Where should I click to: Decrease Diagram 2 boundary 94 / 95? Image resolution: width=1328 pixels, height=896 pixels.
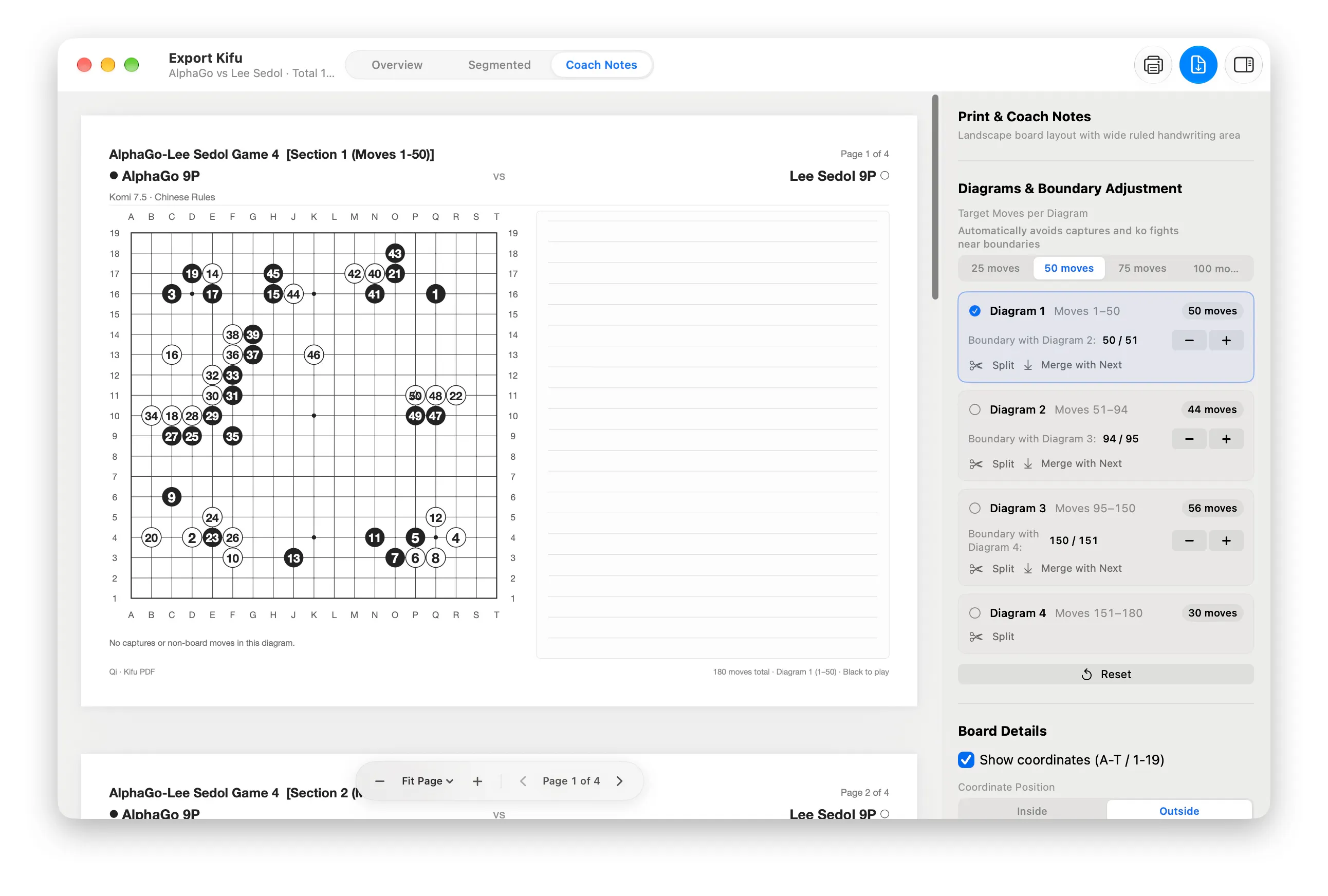pos(1189,439)
